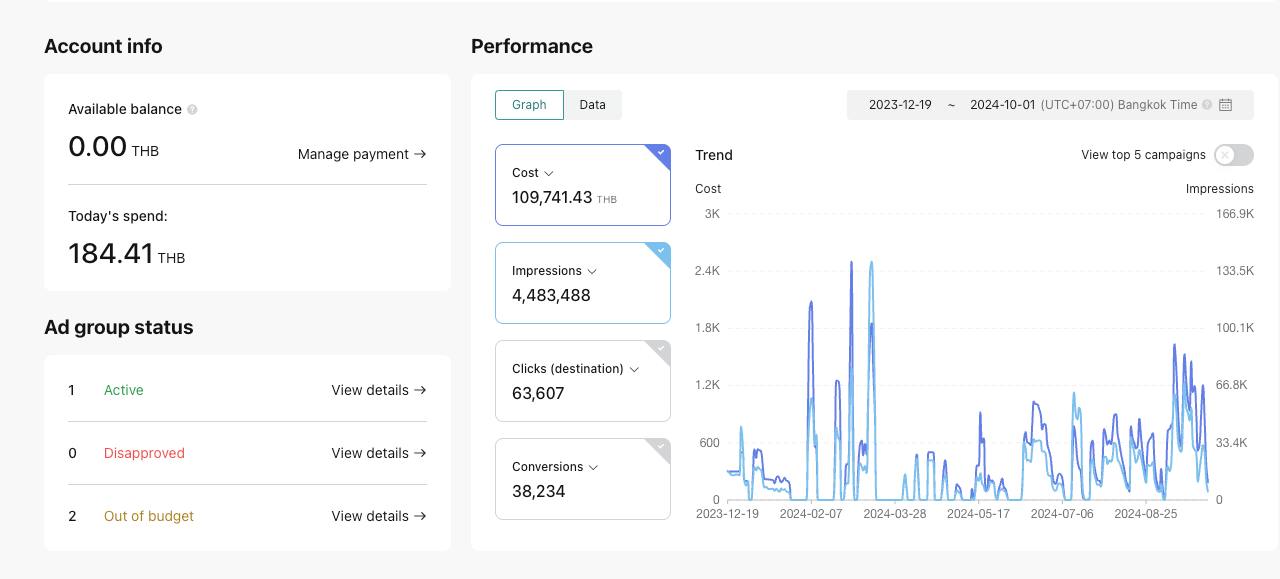The width and height of the screenshot is (1280, 579).
Task: Expand the Cost metric dropdown
Action: 548,174
